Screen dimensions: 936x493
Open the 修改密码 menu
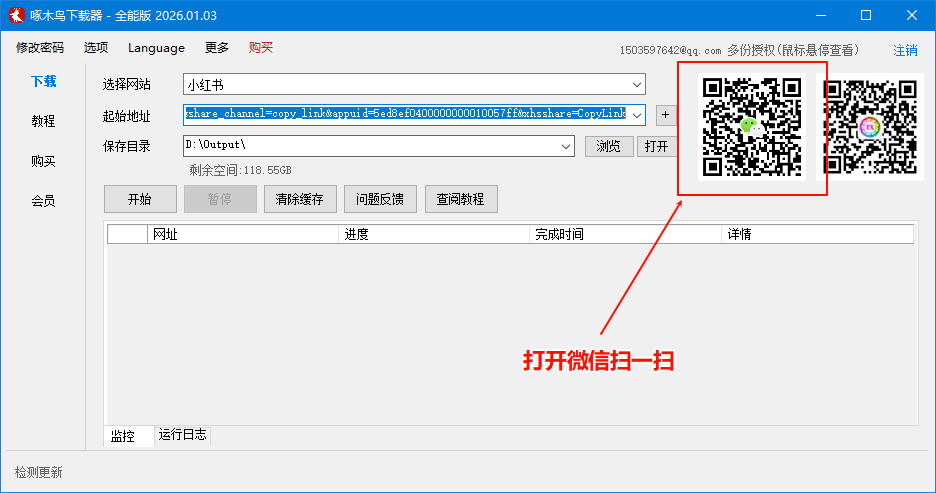click(x=40, y=48)
